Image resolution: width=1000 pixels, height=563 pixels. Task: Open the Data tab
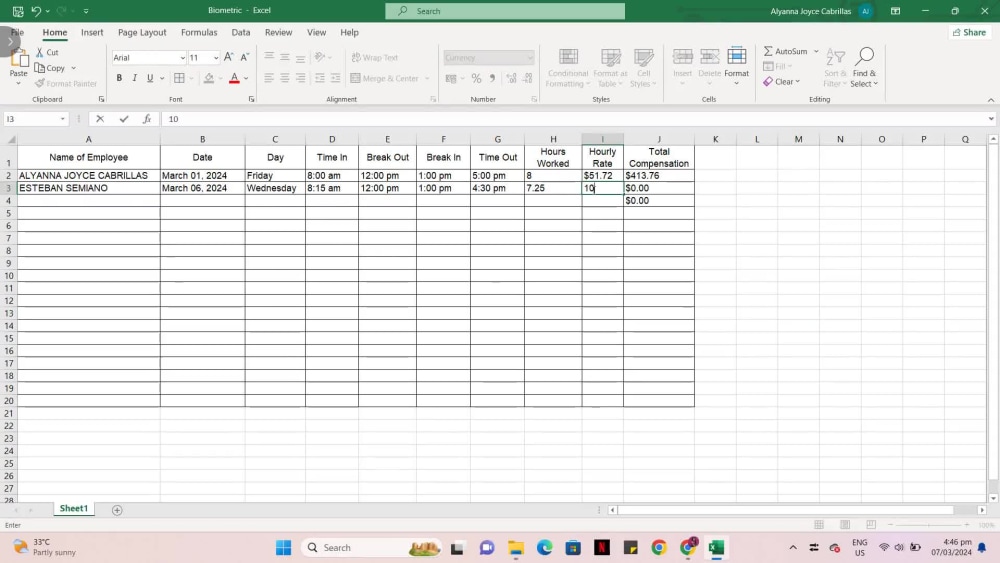pyautogui.click(x=240, y=33)
